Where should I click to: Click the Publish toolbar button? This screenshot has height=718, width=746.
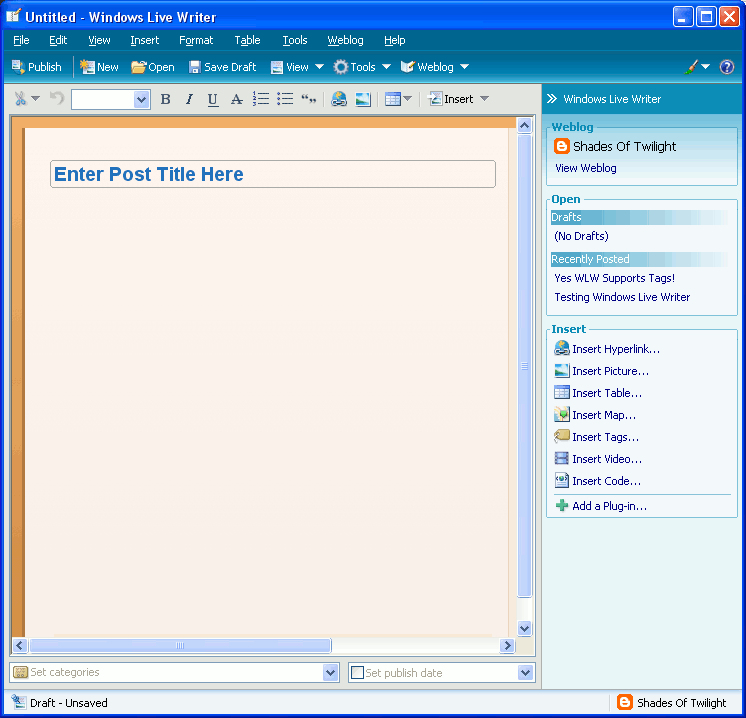click(37, 67)
